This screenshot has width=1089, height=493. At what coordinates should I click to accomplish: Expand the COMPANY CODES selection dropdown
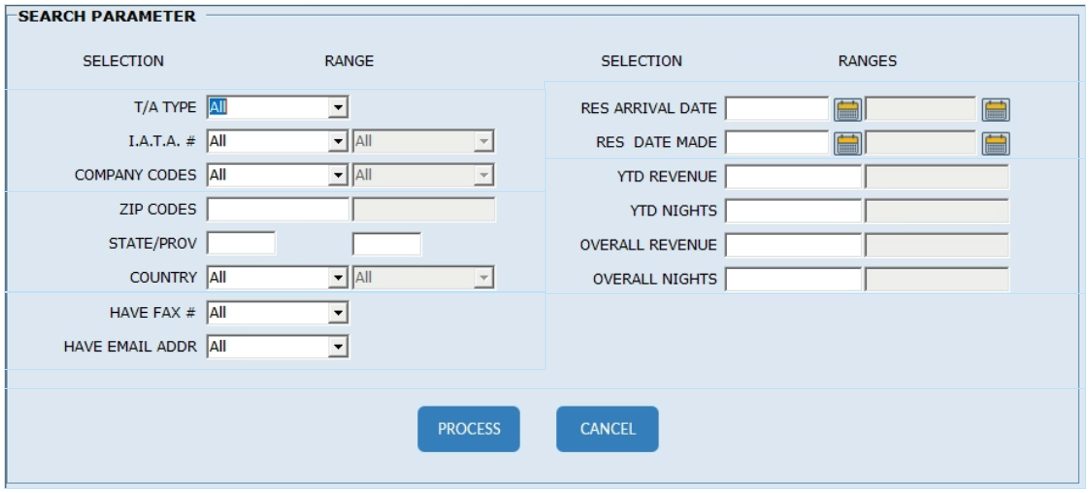coord(338,175)
